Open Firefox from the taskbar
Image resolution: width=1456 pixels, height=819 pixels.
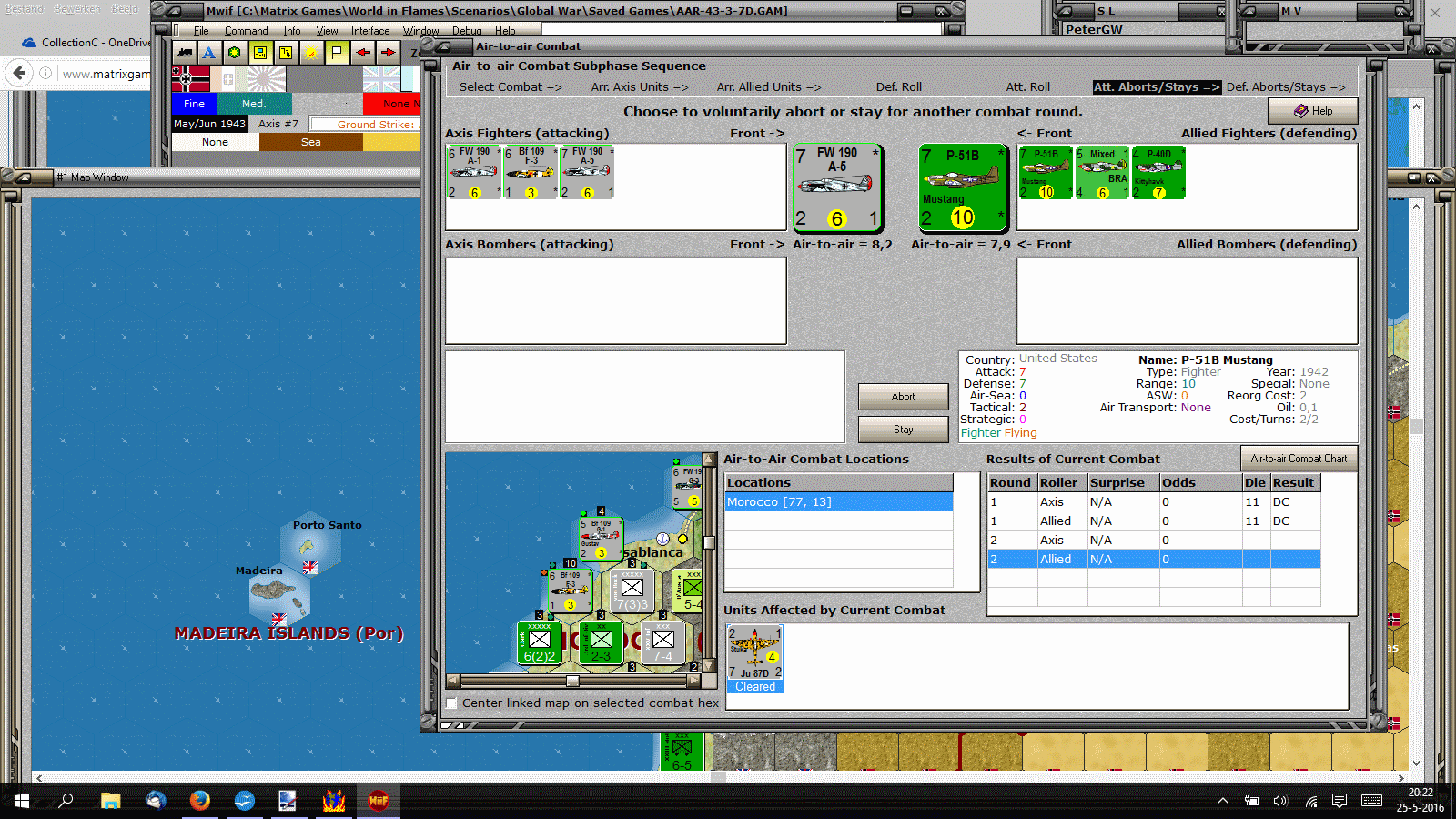click(199, 801)
